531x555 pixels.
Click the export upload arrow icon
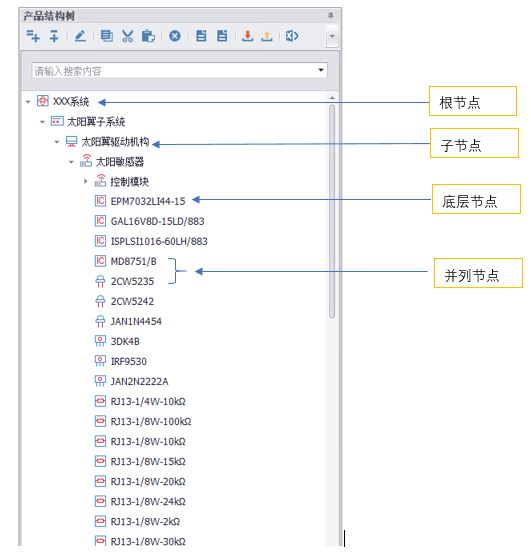click(x=267, y=36)
